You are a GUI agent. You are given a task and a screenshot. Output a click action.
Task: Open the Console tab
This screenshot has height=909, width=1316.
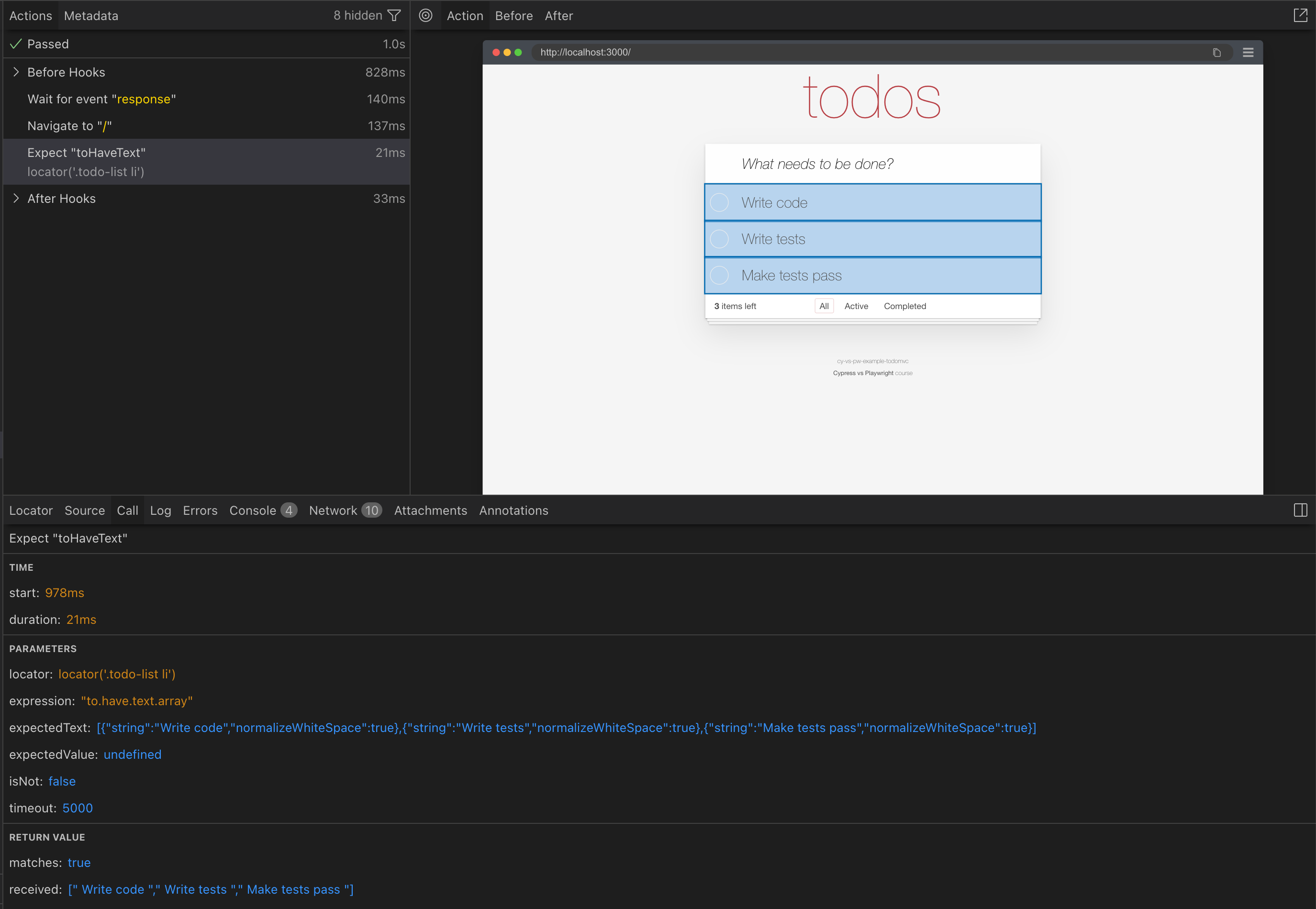click(x=262, y=510)
